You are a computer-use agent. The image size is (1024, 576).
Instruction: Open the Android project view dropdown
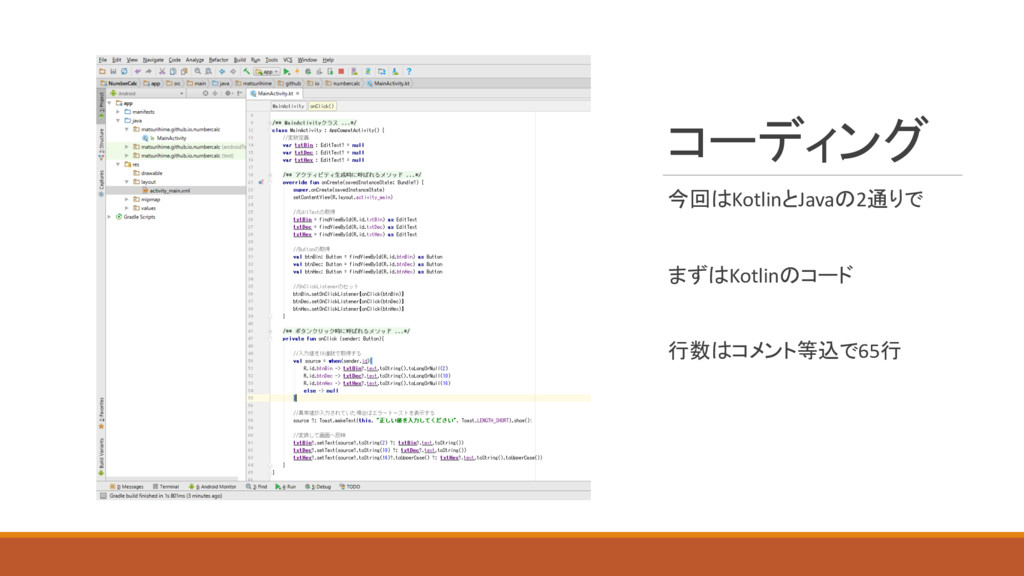click(146, 93)
